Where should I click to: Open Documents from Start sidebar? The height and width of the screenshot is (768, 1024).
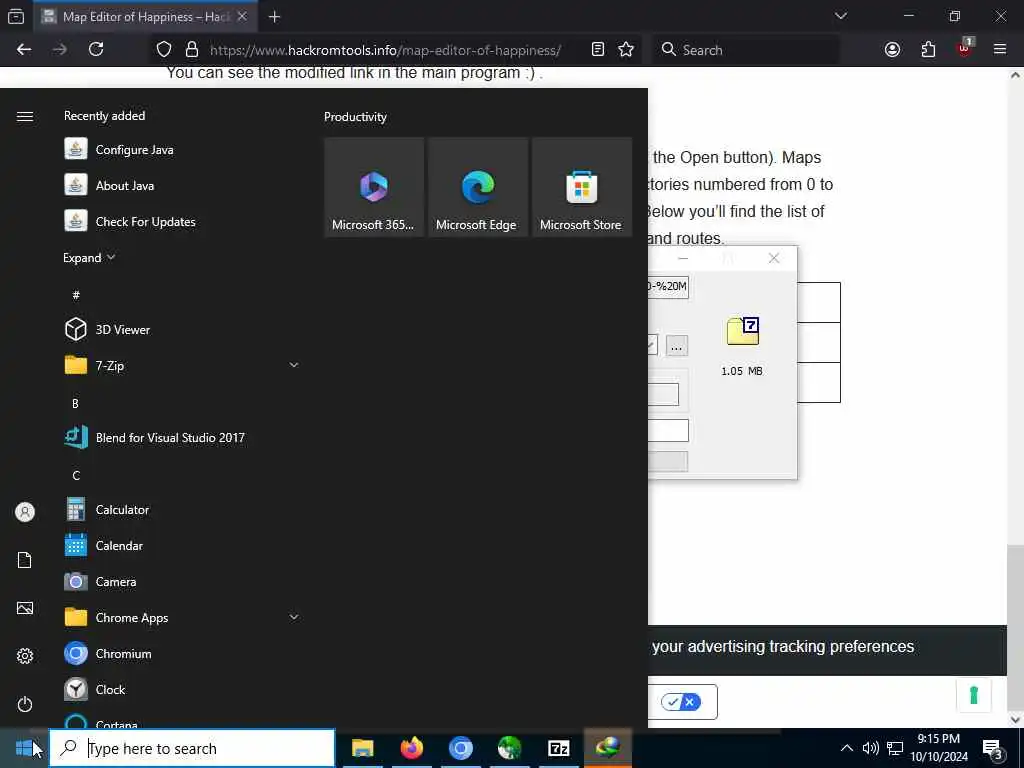point(25,560)
